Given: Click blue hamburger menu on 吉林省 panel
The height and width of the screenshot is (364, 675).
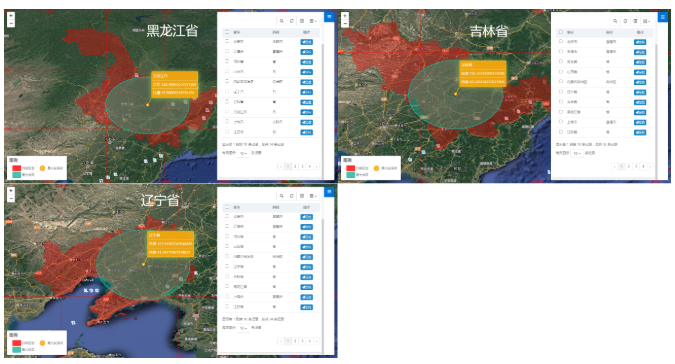Looking at the screenshot, I should (663, 17).
